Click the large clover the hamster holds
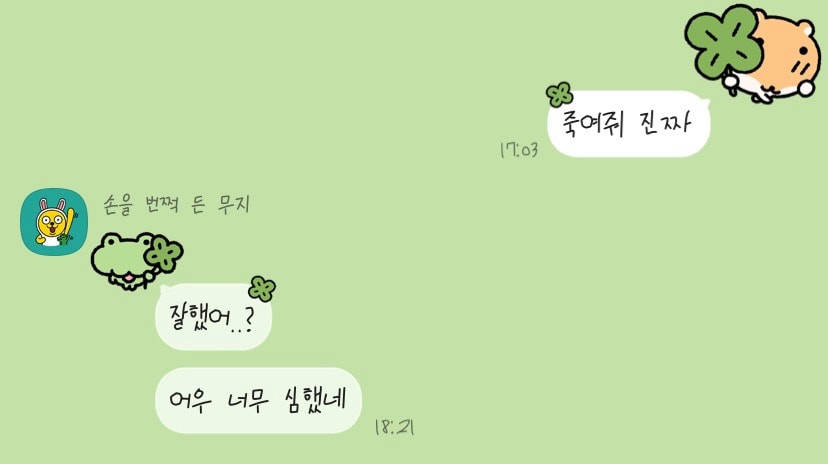 [x=723, y=43]
